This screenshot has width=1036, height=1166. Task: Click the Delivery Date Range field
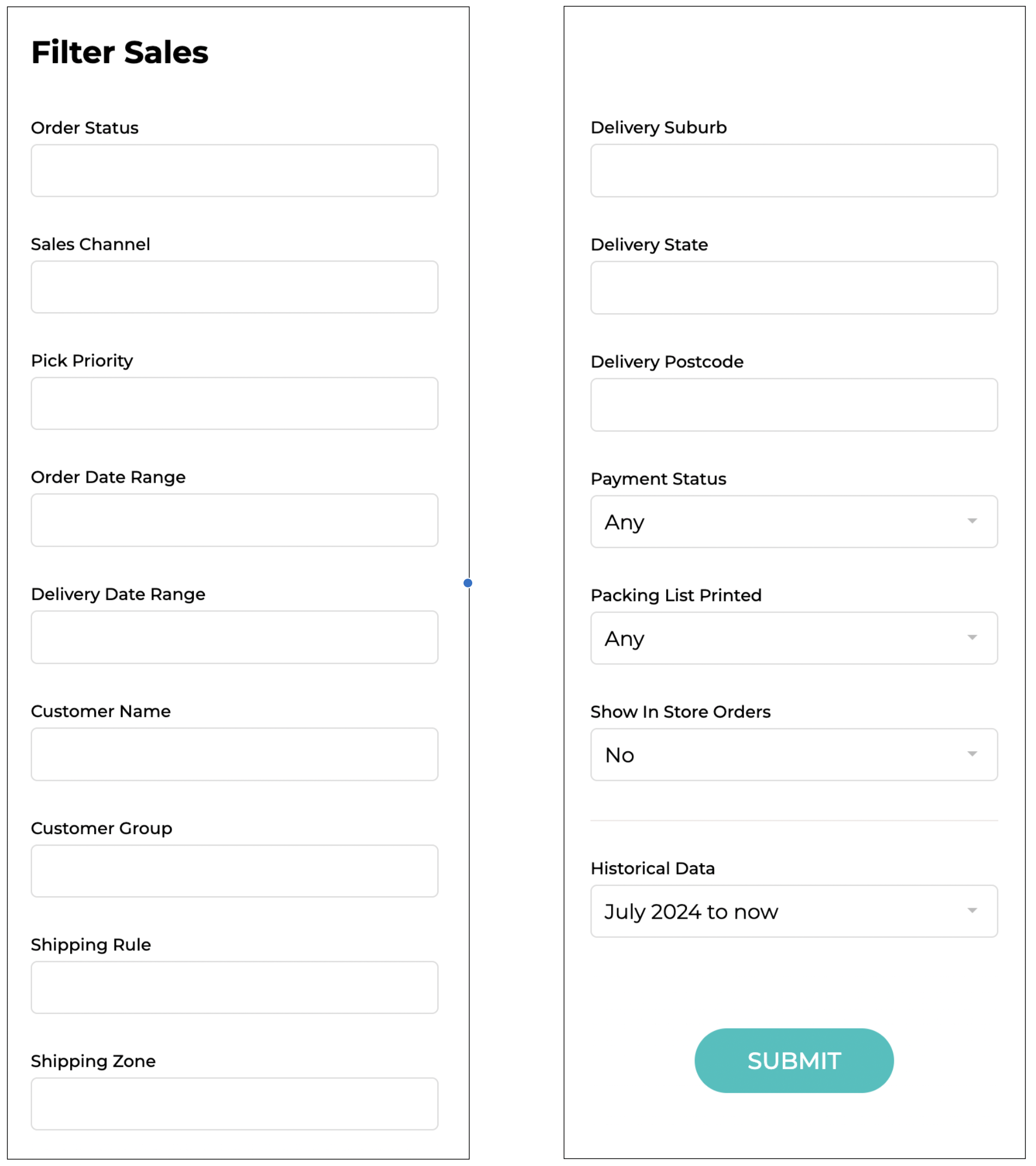tap(234, 637)
